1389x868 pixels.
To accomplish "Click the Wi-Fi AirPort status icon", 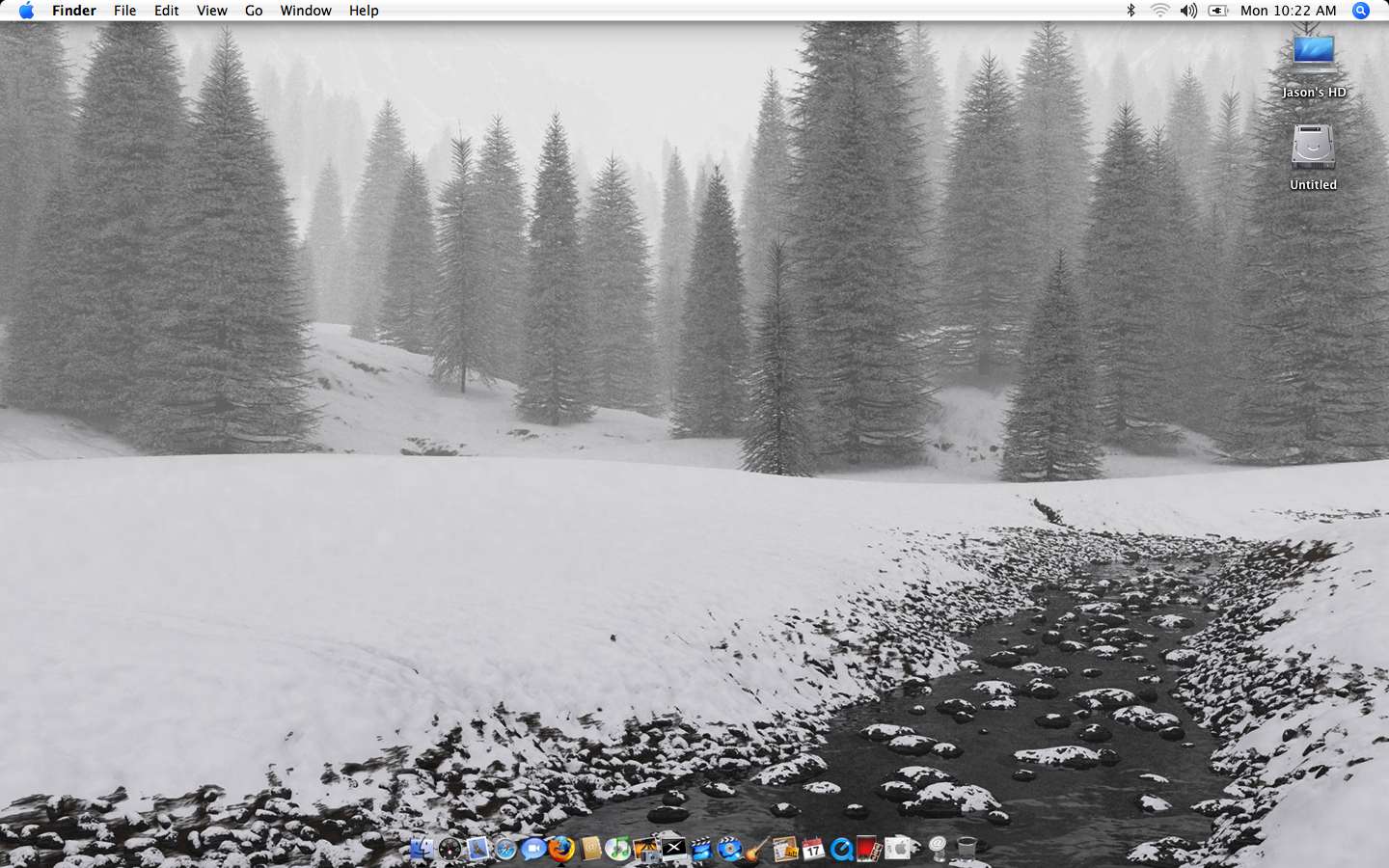I will (1159, 11).
